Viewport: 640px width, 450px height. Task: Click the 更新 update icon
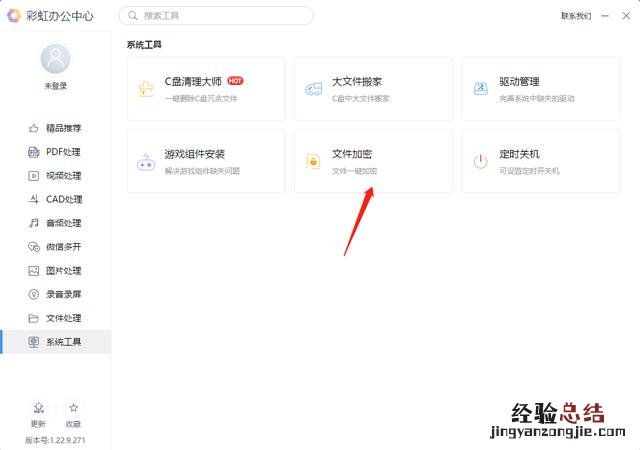(x=39, y=408)
